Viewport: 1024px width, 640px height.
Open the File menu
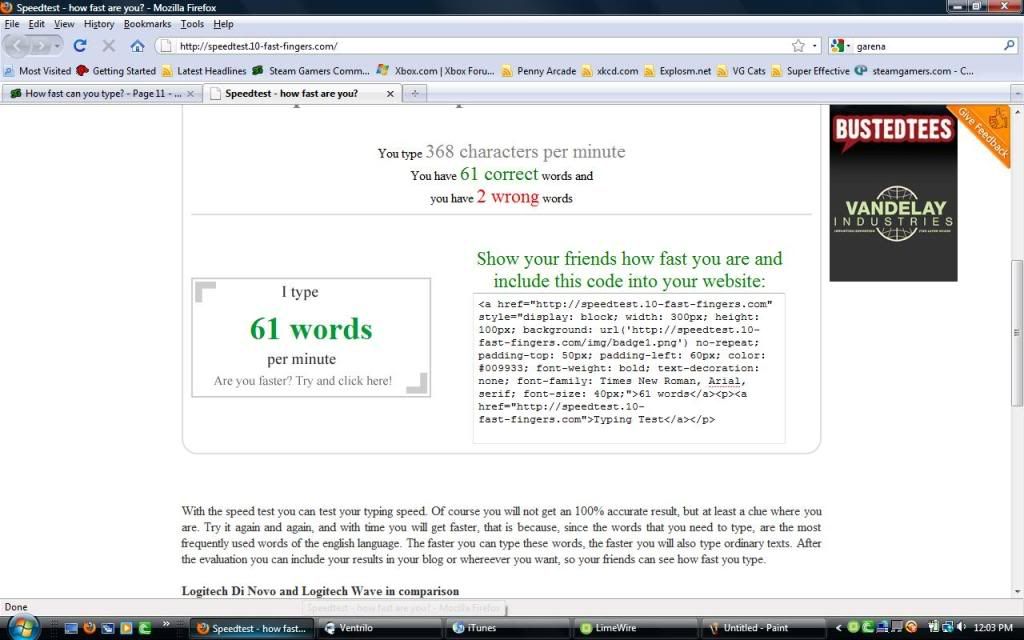pyautogui.click(x=12, y=24)
